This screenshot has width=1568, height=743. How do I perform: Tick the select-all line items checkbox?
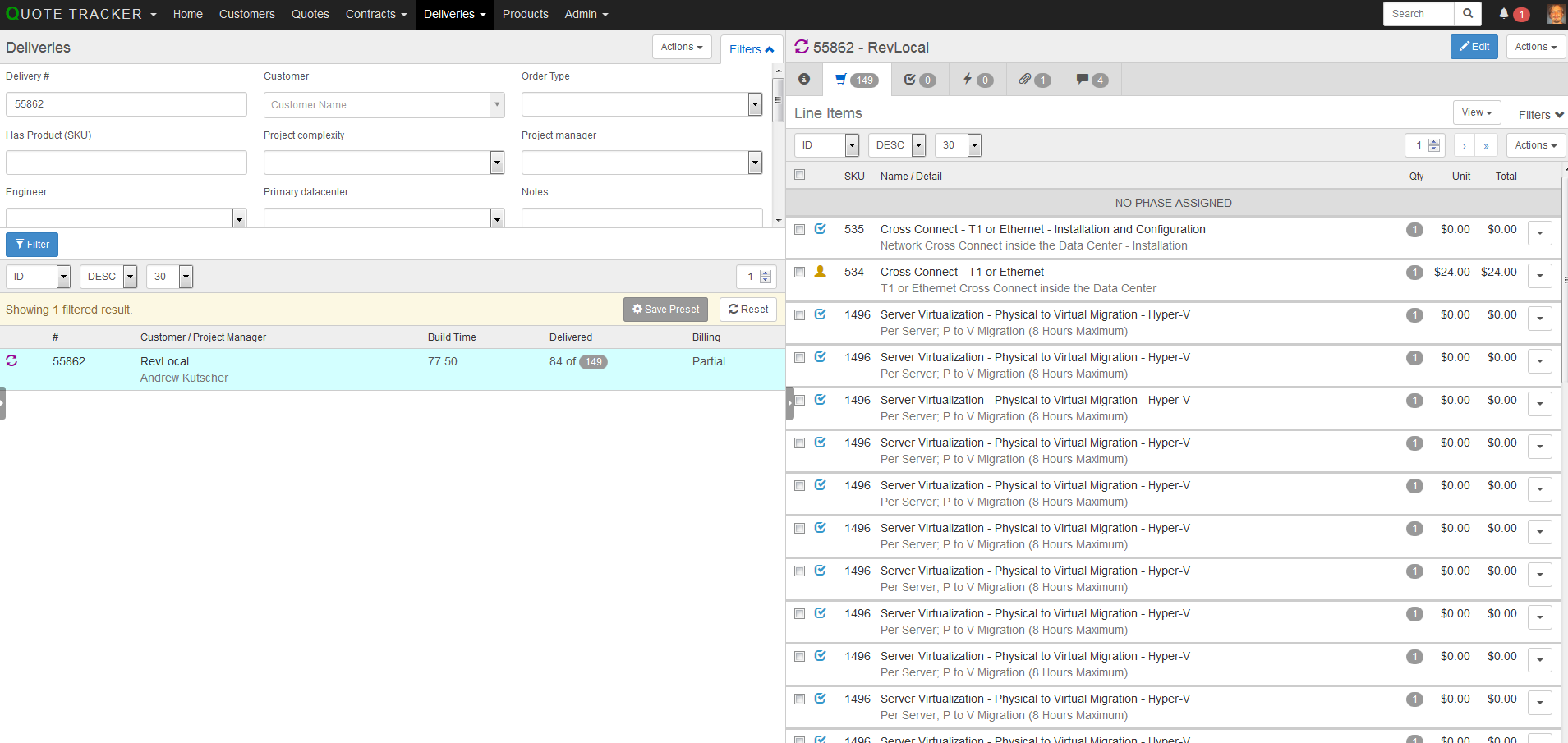tap(799, 175)
